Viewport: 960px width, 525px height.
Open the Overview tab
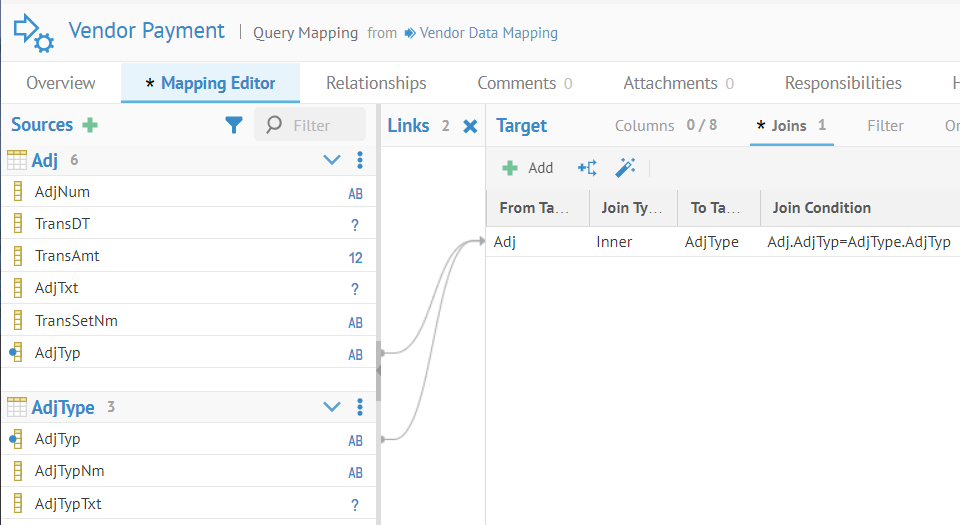pos(61,83)
